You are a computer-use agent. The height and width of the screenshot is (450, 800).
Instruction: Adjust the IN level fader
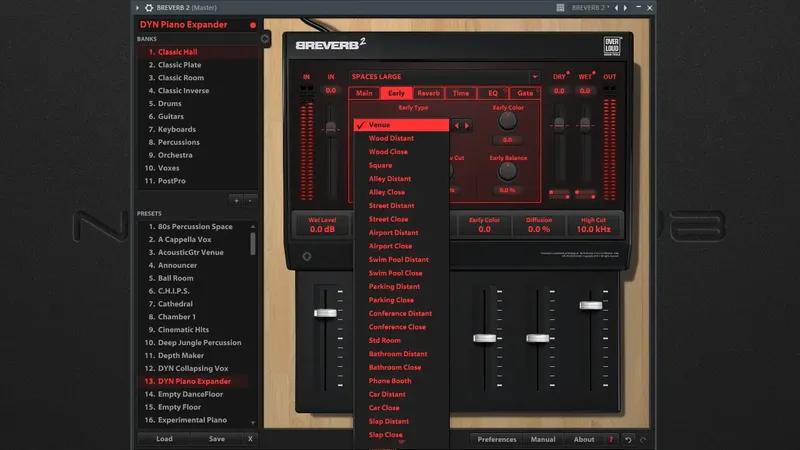[x=331, y=128]
